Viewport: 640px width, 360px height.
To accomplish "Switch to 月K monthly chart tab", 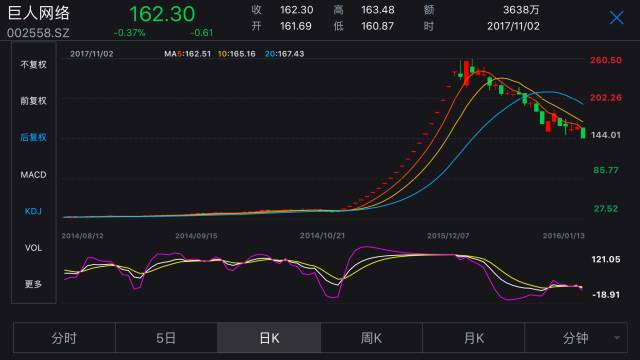I will click(473, 338).
